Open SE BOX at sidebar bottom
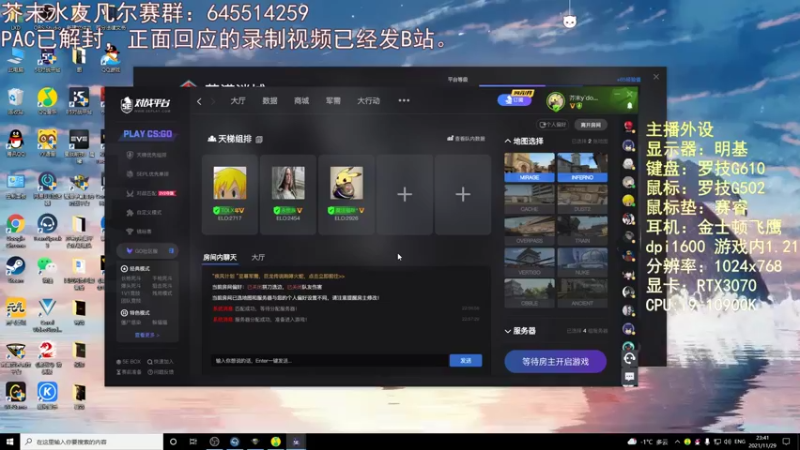800x450 pixels. (129, 362)
